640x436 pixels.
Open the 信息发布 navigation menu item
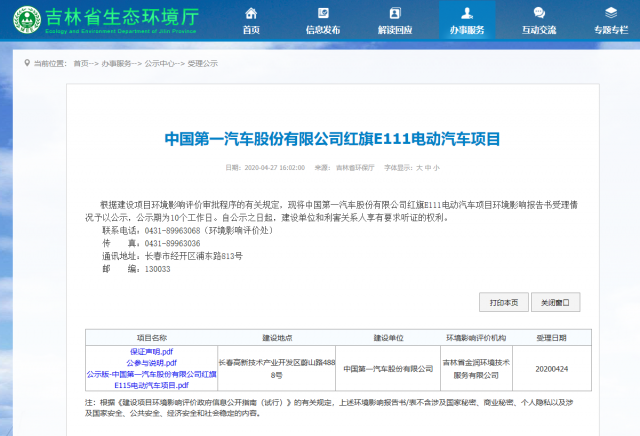click(x=323, y=30)
